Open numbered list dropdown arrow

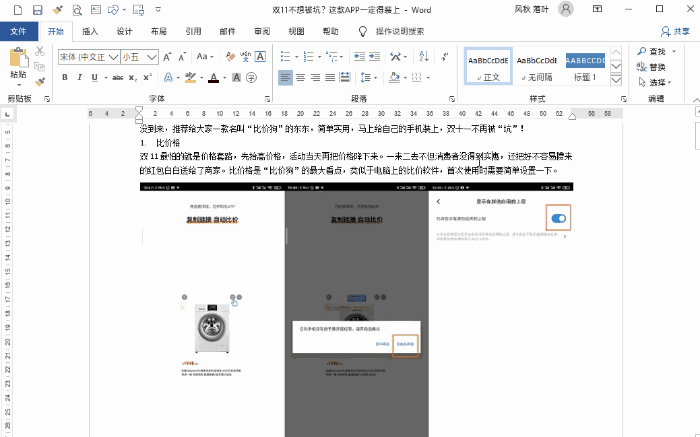point(320,57)
